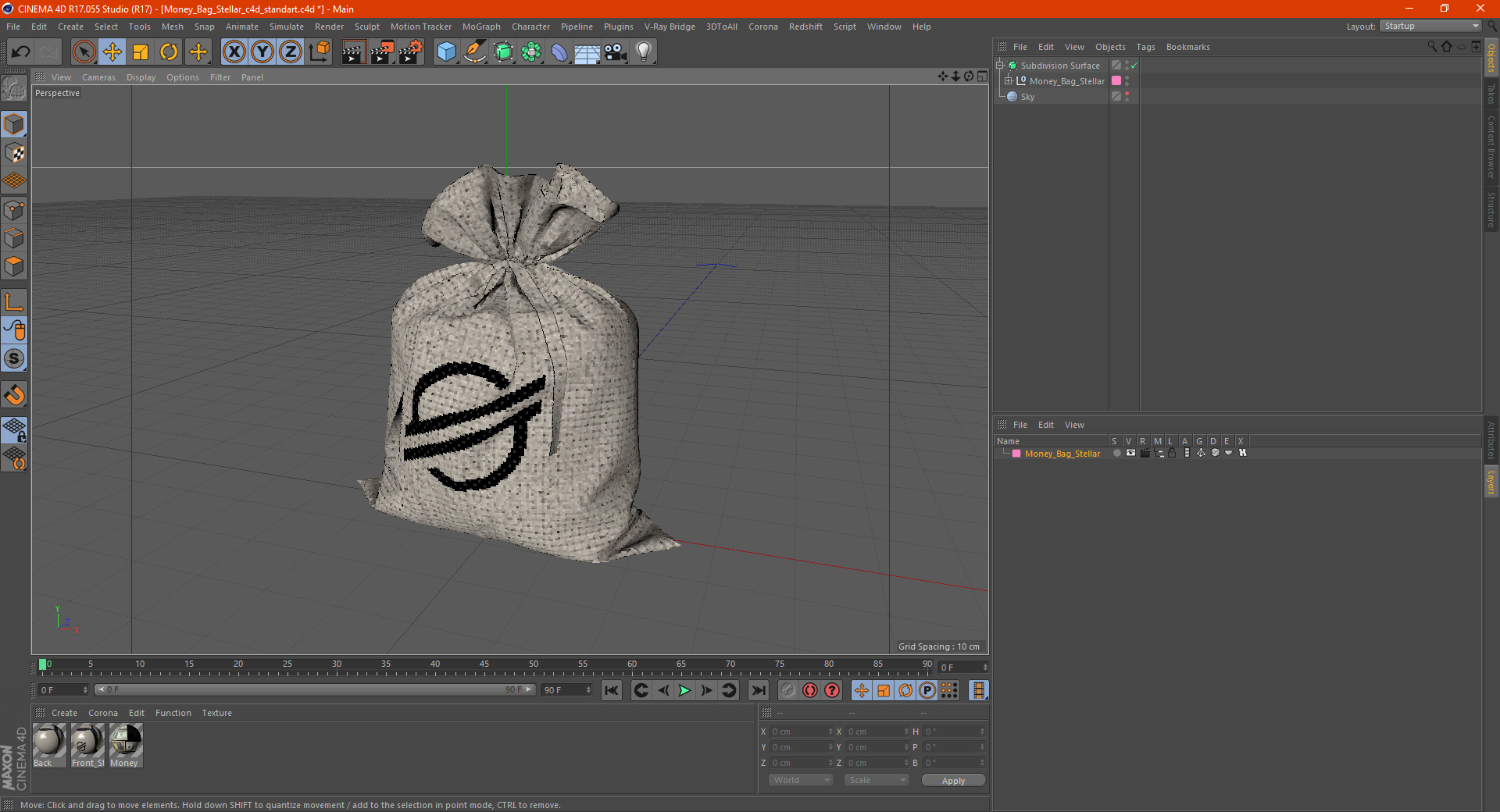
Task: Switch to Texture mode in left sidebar
Action: pyautogui.click(x=14, y=153)
